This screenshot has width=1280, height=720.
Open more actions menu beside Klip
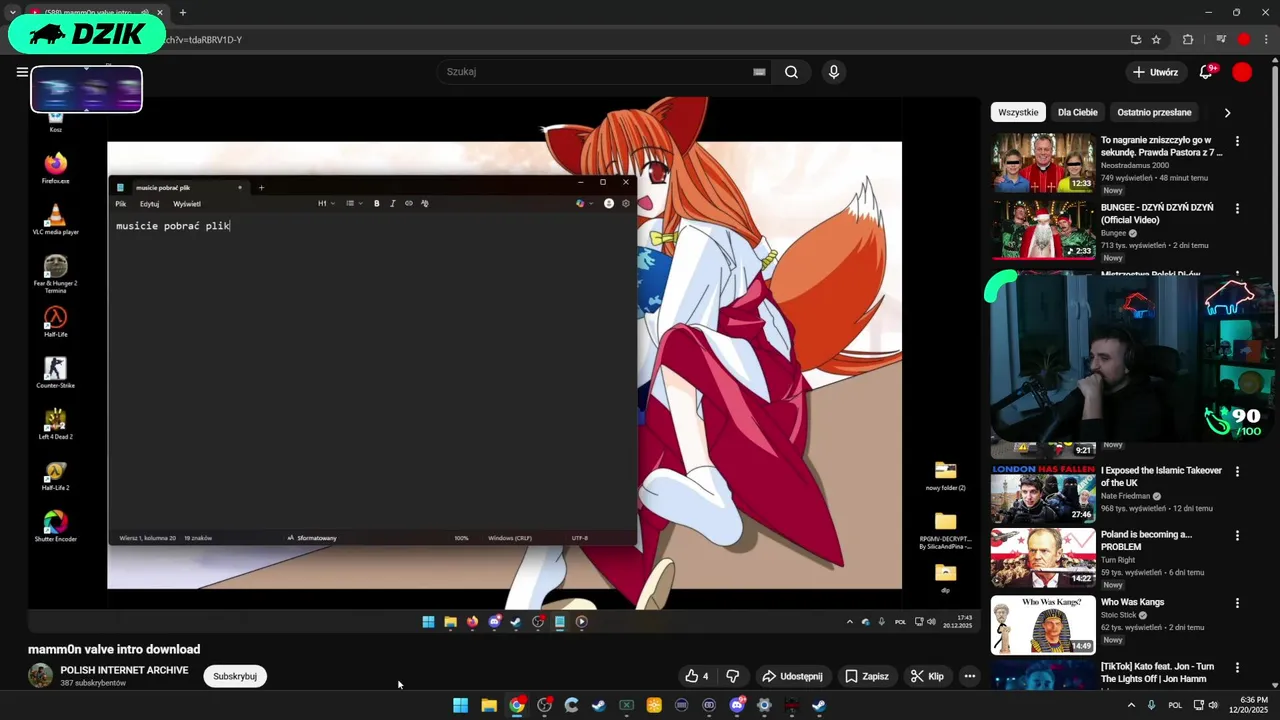pyautogui.click(x=969, y=676)
